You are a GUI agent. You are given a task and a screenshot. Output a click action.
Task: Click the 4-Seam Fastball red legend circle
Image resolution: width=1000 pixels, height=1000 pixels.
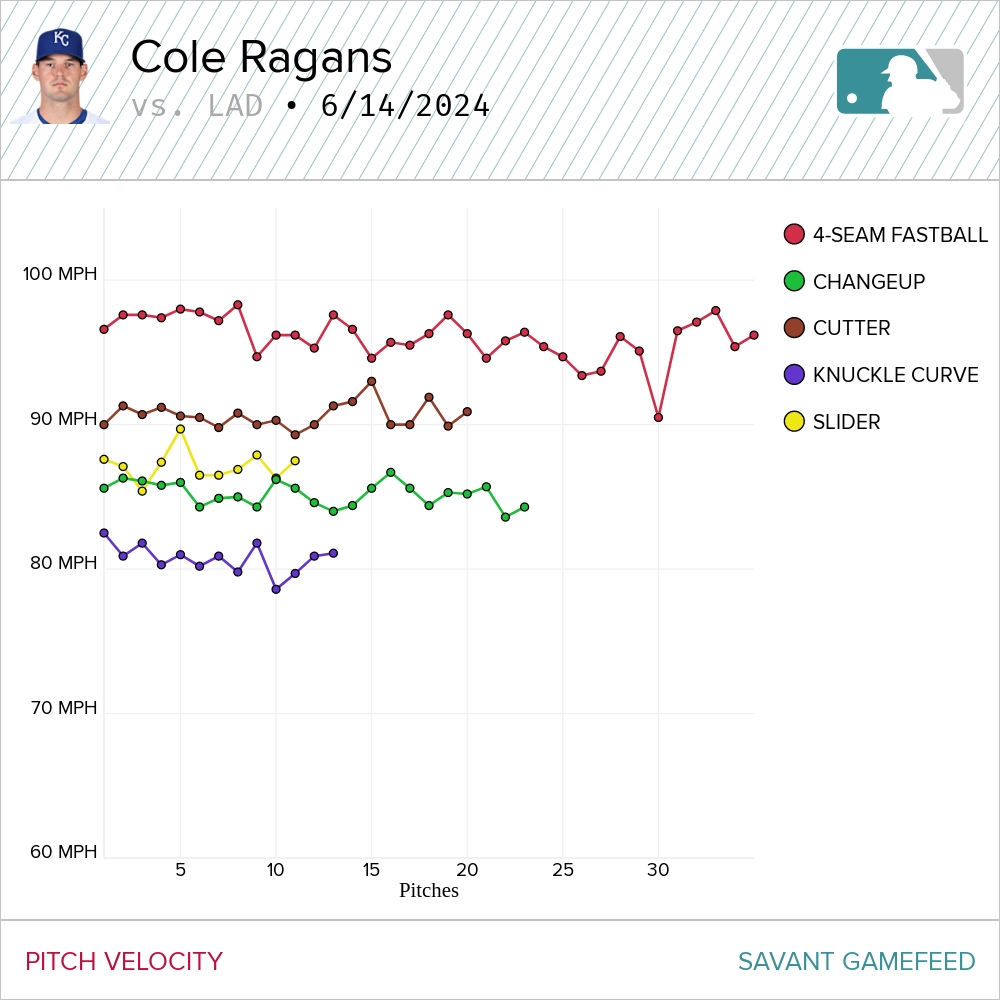[x=794, y=235]
